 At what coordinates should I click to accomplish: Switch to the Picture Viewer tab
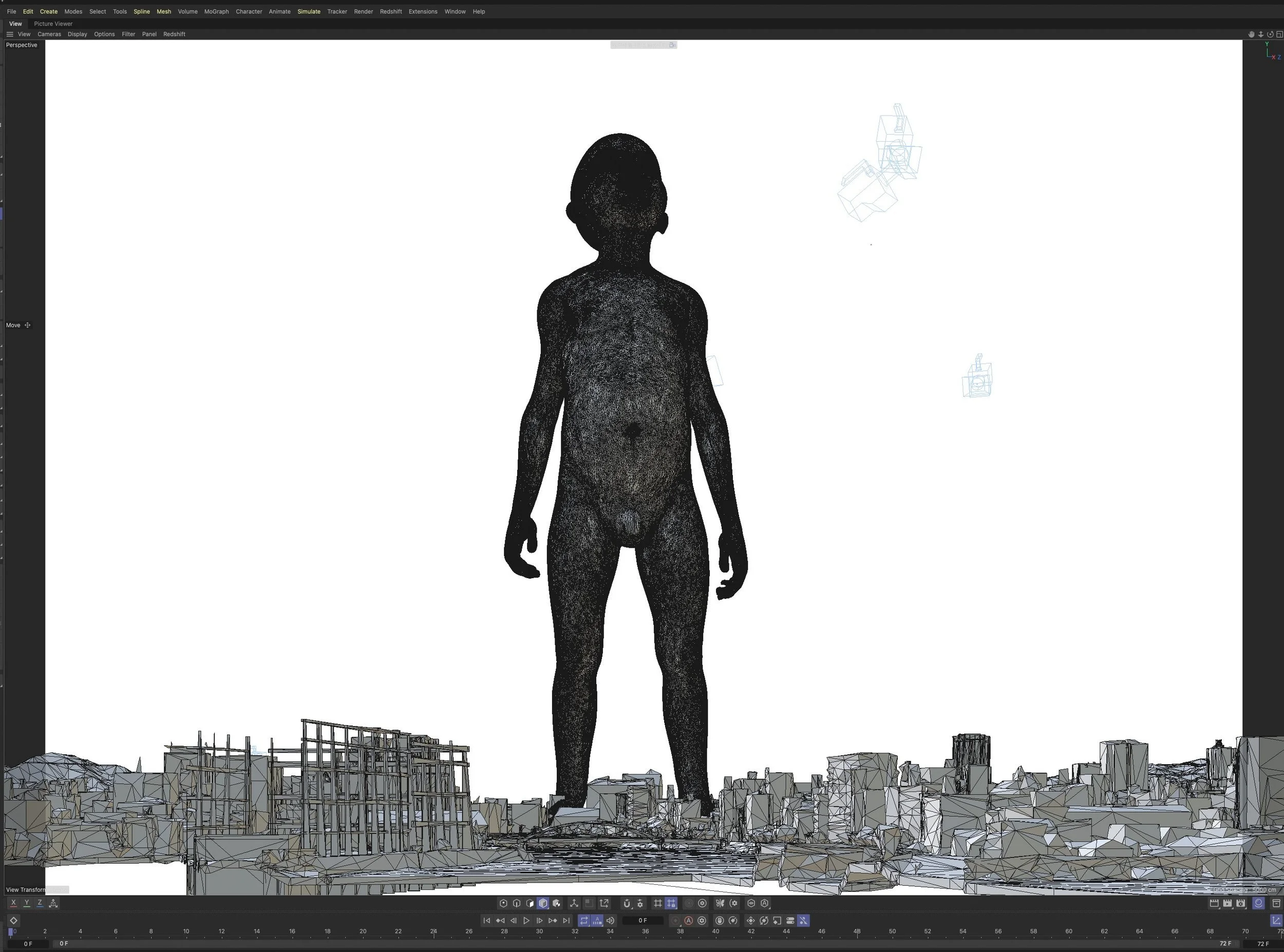click(53, 24)
